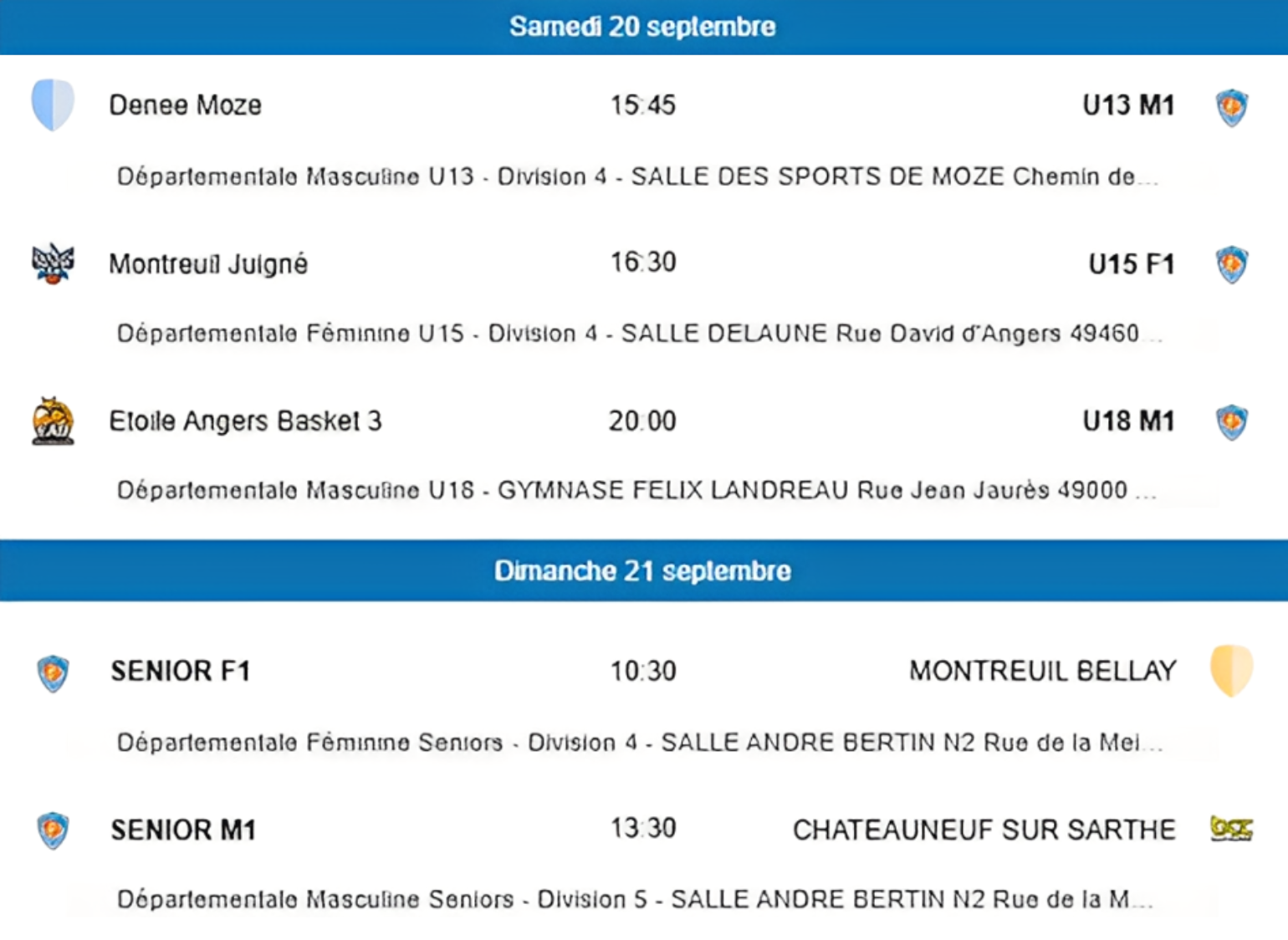Click the Chateauneuf sur Sarthe team logo
The image size is (1288, 940).
[x=1231, y=829]
